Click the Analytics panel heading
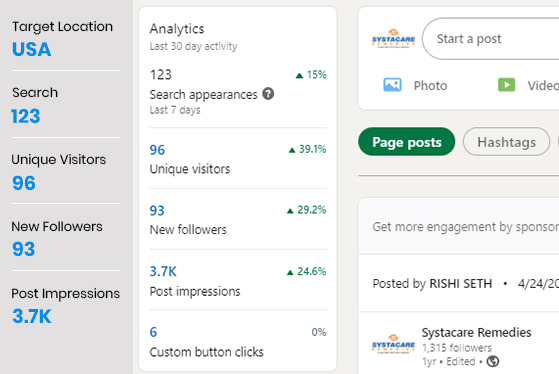This screenshot has height=374, width=559. [177, 29]
